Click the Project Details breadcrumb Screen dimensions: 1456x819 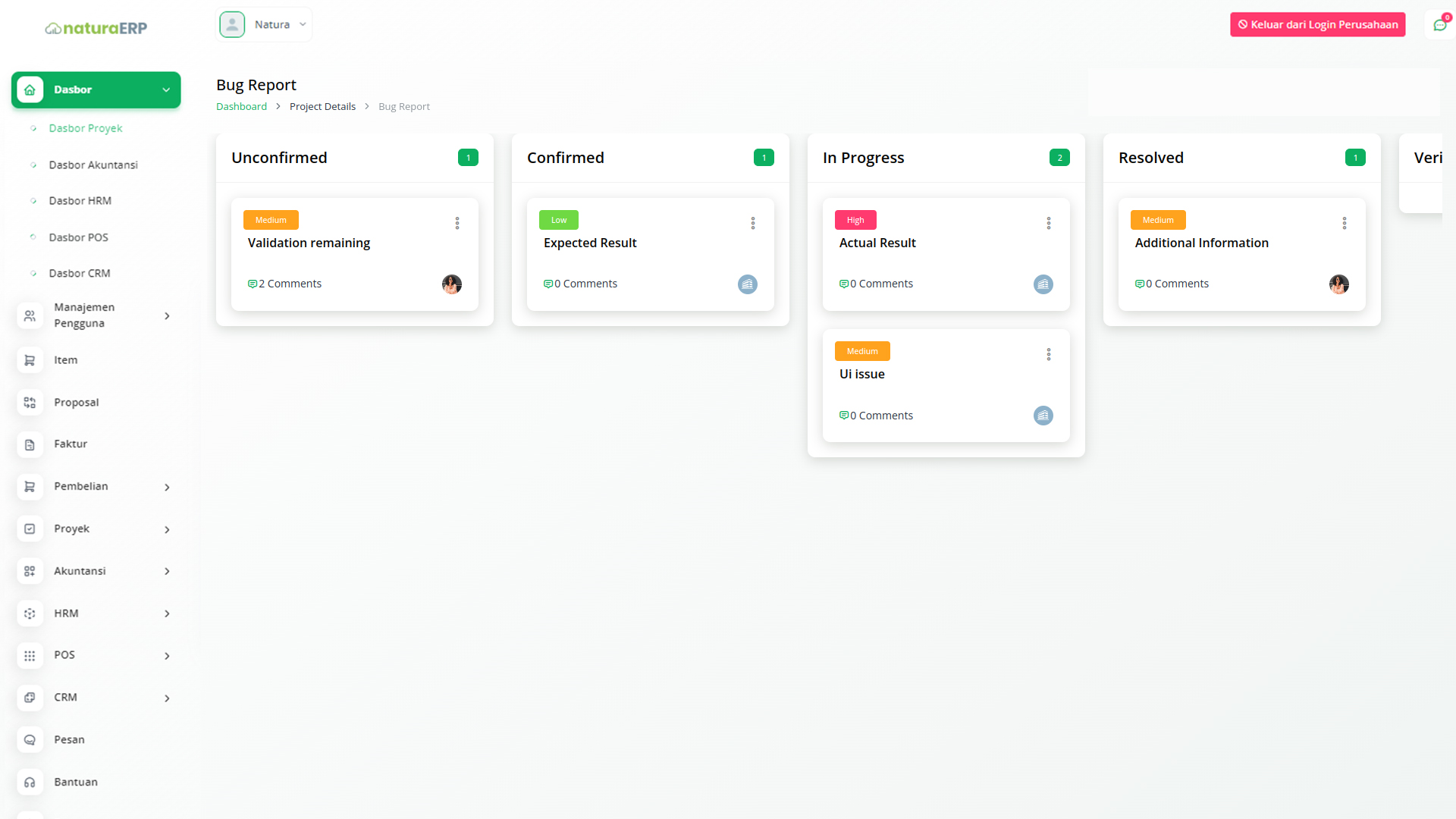tap(322, 107)
